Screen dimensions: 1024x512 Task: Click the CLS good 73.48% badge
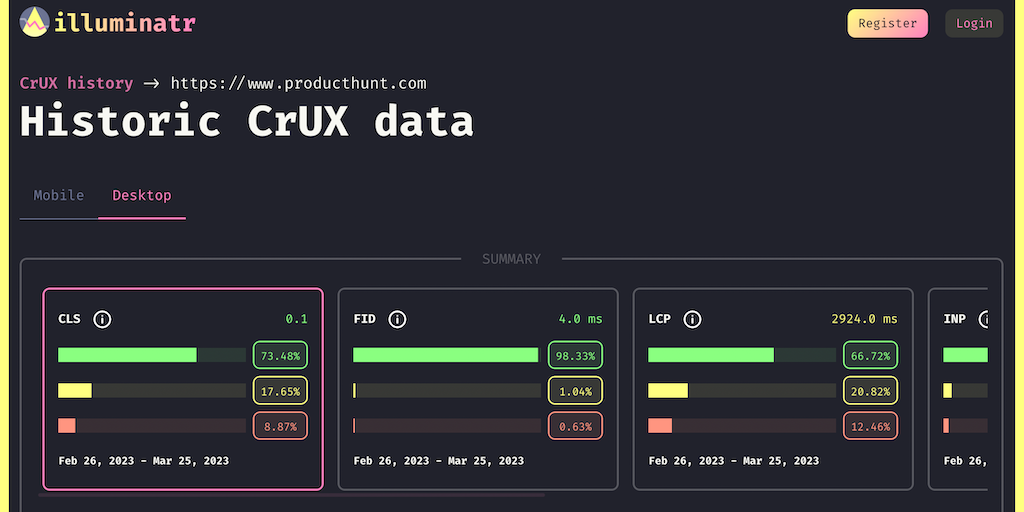pyautogui.click(x=280, y=355)
